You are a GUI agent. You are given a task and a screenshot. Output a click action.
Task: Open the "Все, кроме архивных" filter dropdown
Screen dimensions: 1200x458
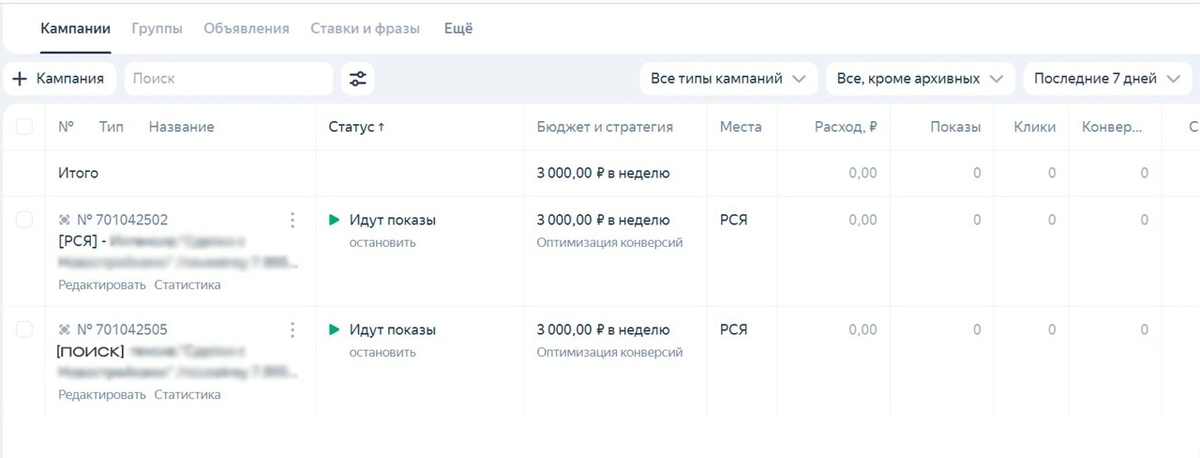[x=920, y=79]
